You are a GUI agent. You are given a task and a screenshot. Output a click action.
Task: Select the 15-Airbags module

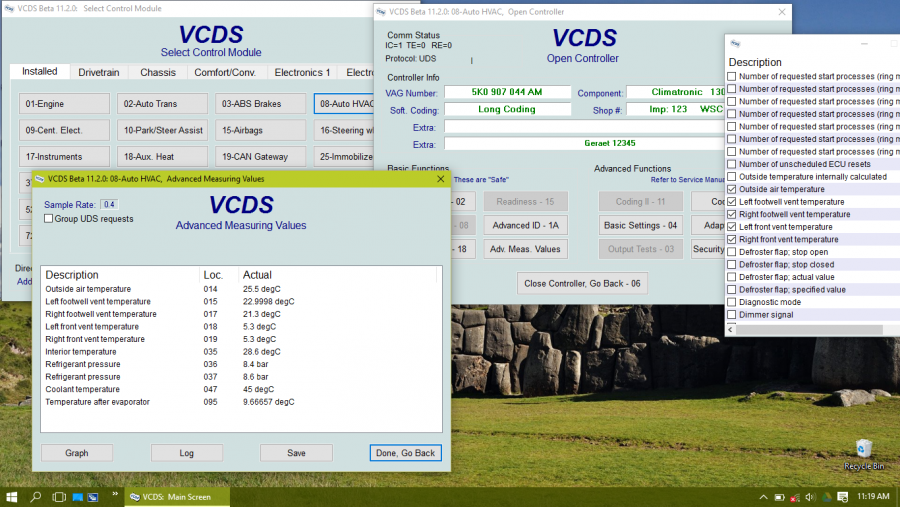tap(261, 130)
